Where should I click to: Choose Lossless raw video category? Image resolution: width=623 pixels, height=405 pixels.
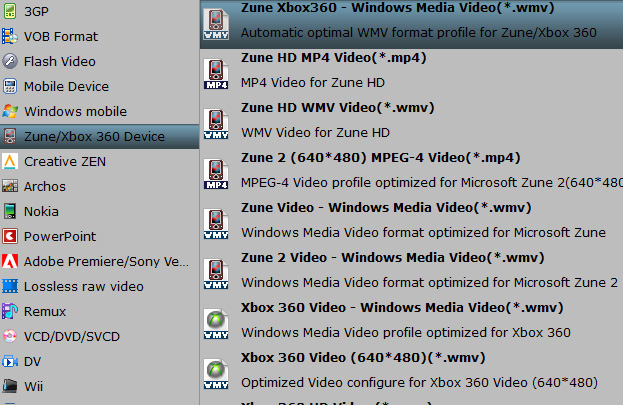99,286
